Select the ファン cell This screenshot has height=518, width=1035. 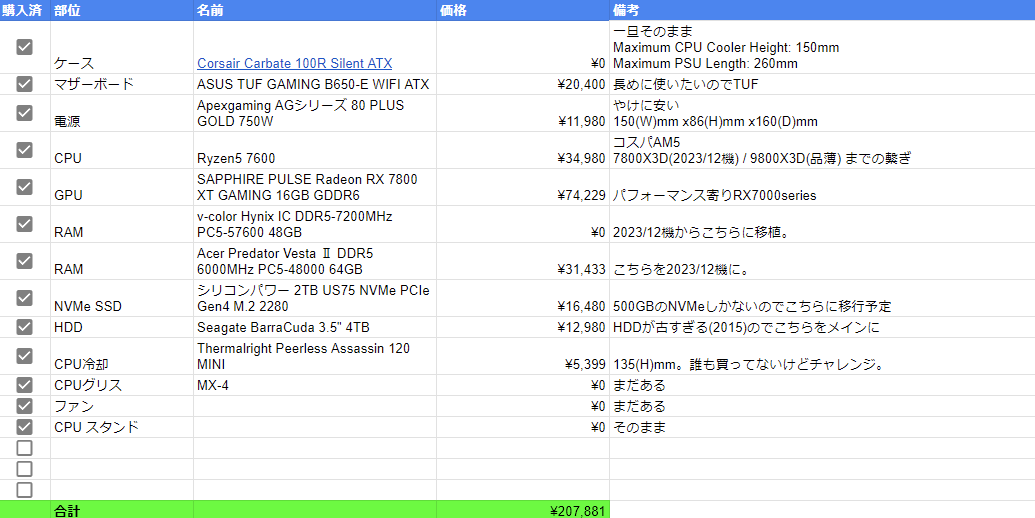(122, 406)
